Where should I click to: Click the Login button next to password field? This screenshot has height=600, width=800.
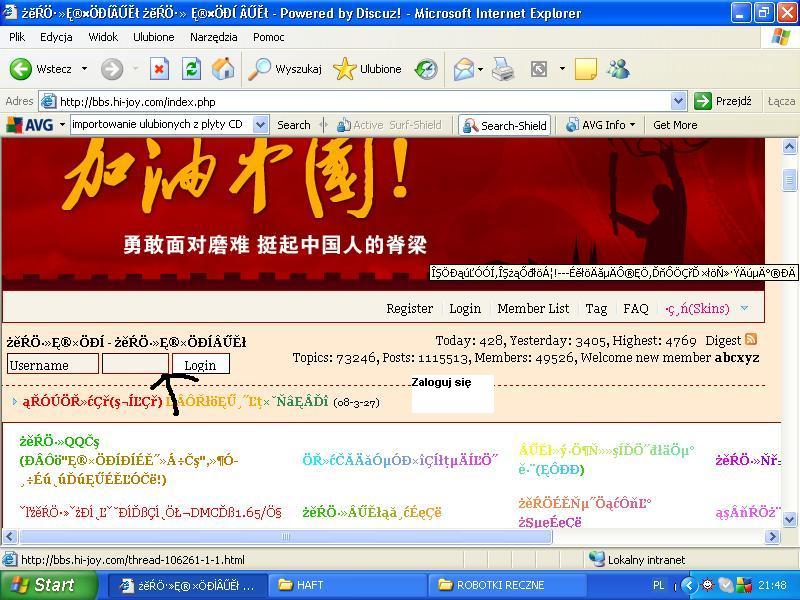pos(200,365)
